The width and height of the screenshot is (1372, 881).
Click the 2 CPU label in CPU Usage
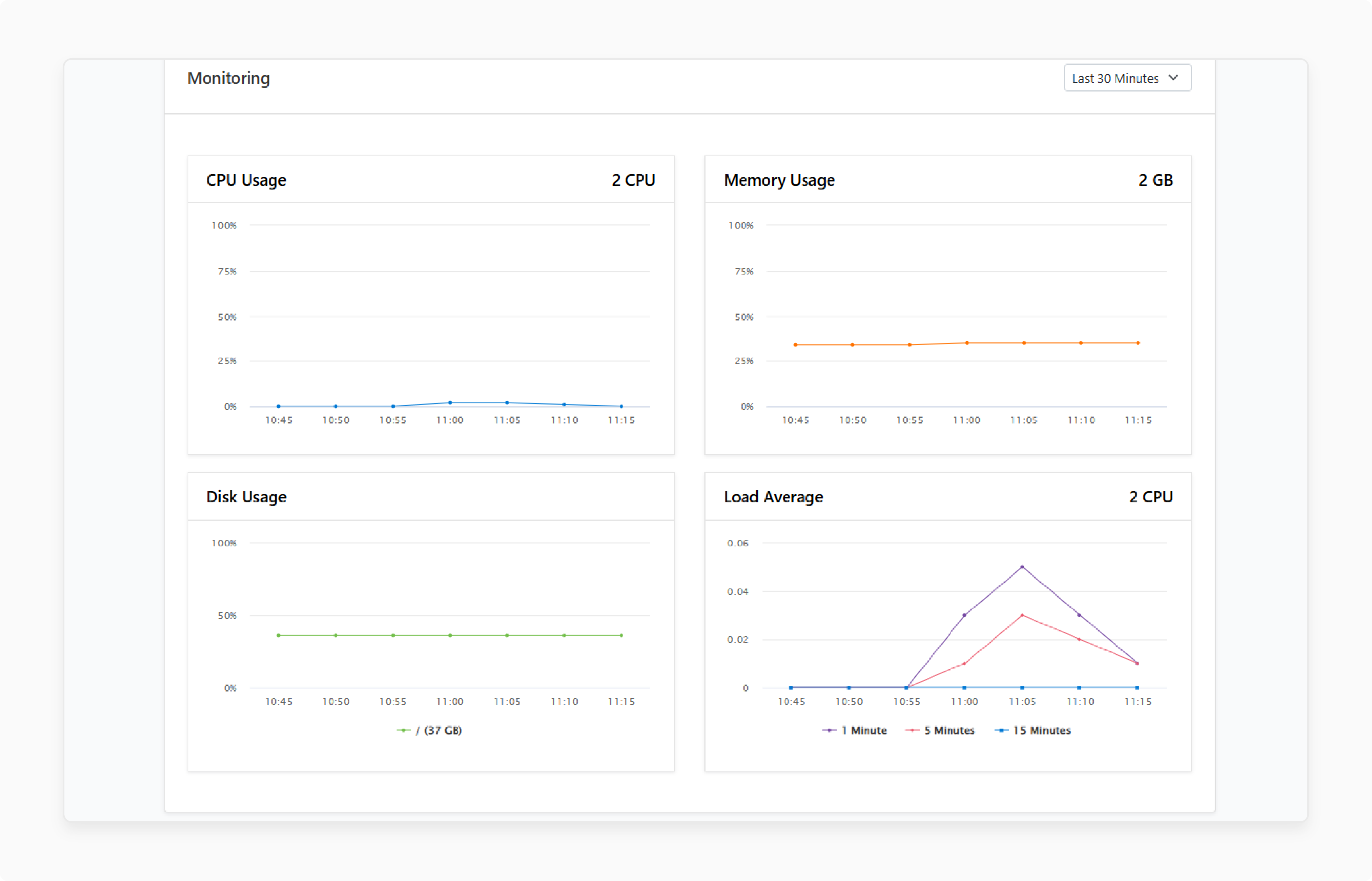click(x=633, y=180)
